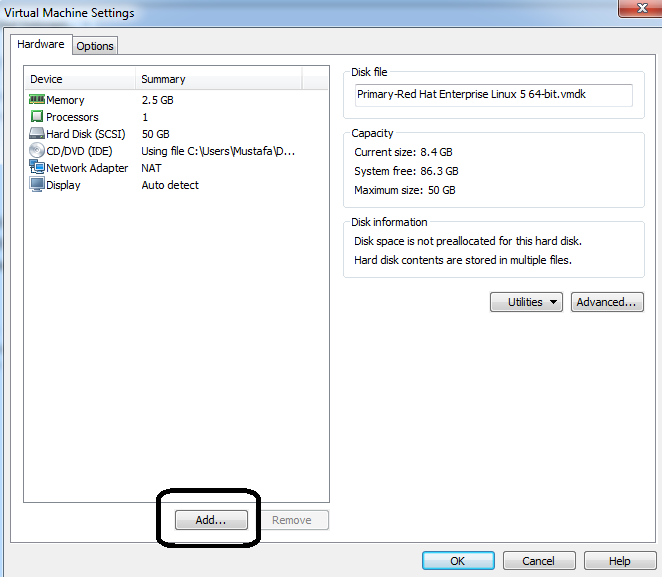Select the Display monitor icon
Screen dimensions: 662x577
[37, 185]
